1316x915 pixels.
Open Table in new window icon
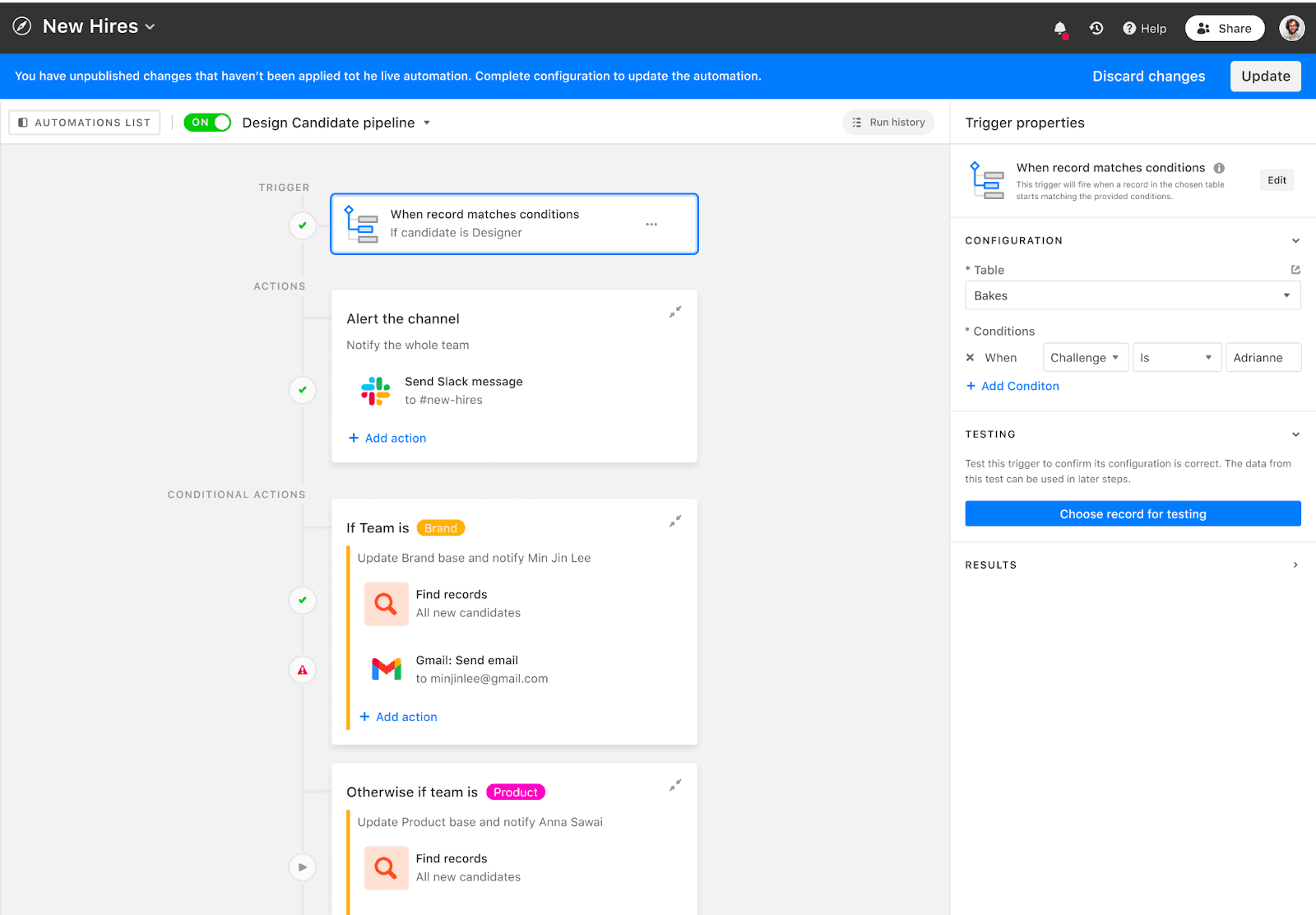tap(1295, 270)
